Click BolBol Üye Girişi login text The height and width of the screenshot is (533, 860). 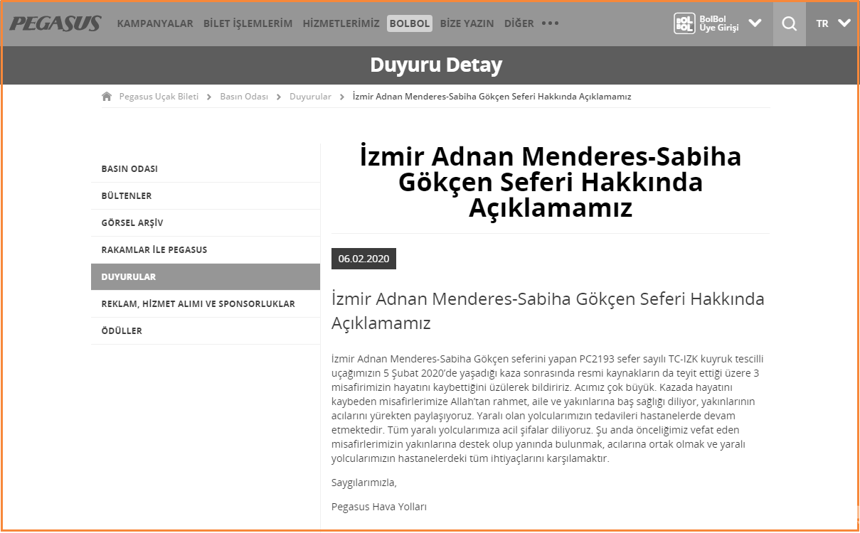pos(718,24)
